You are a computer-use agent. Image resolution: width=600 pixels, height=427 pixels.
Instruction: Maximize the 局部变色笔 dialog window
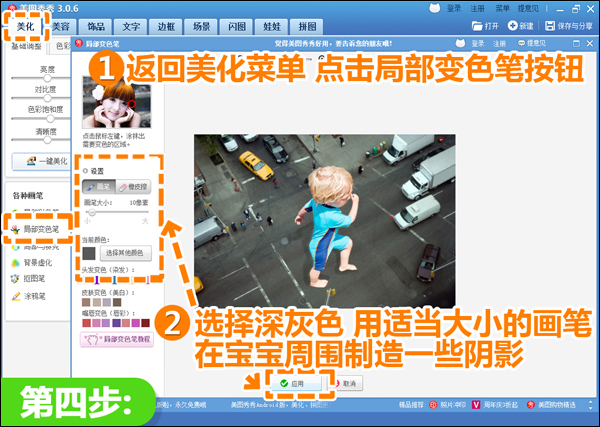tap(576, 44)
